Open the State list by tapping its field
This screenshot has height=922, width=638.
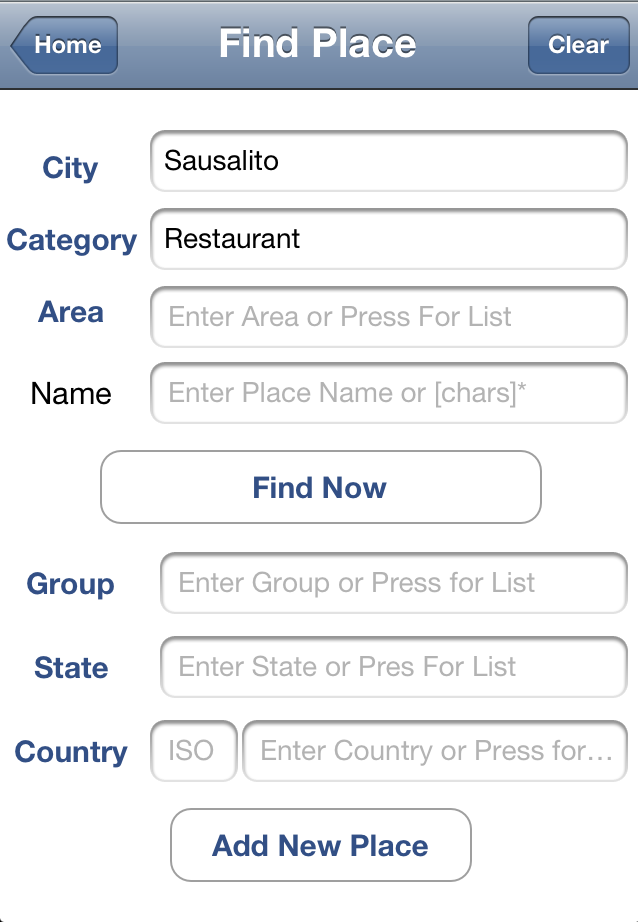(393, 667)
